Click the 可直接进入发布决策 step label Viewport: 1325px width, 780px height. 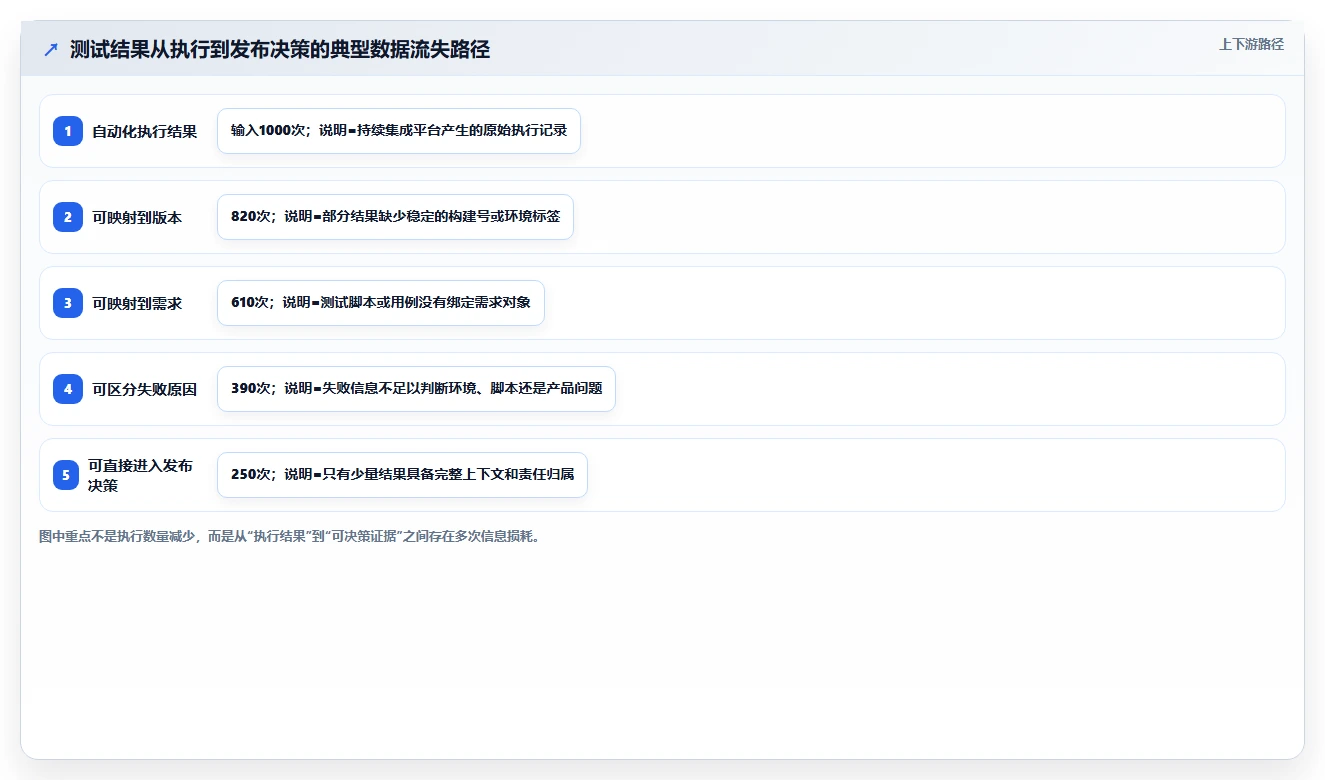pyautogui.click(x=141, y=475)
